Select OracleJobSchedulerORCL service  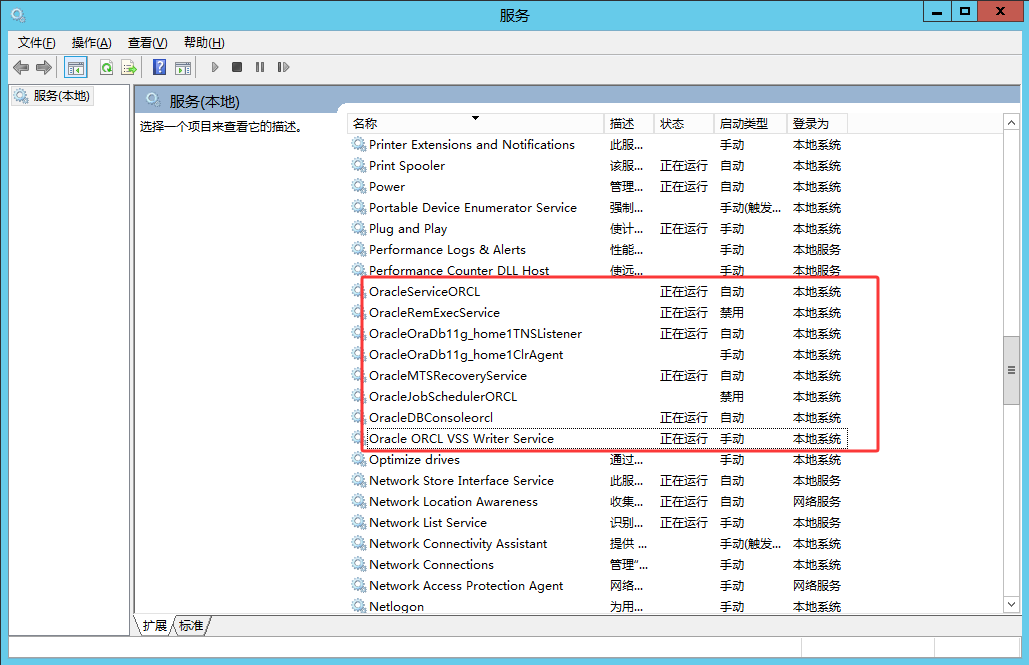tap(598, 397)
